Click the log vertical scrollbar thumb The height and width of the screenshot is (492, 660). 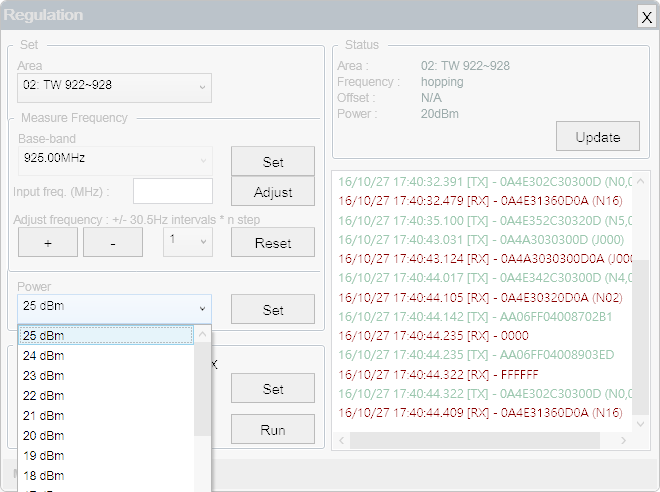click(x=641, y=338)
